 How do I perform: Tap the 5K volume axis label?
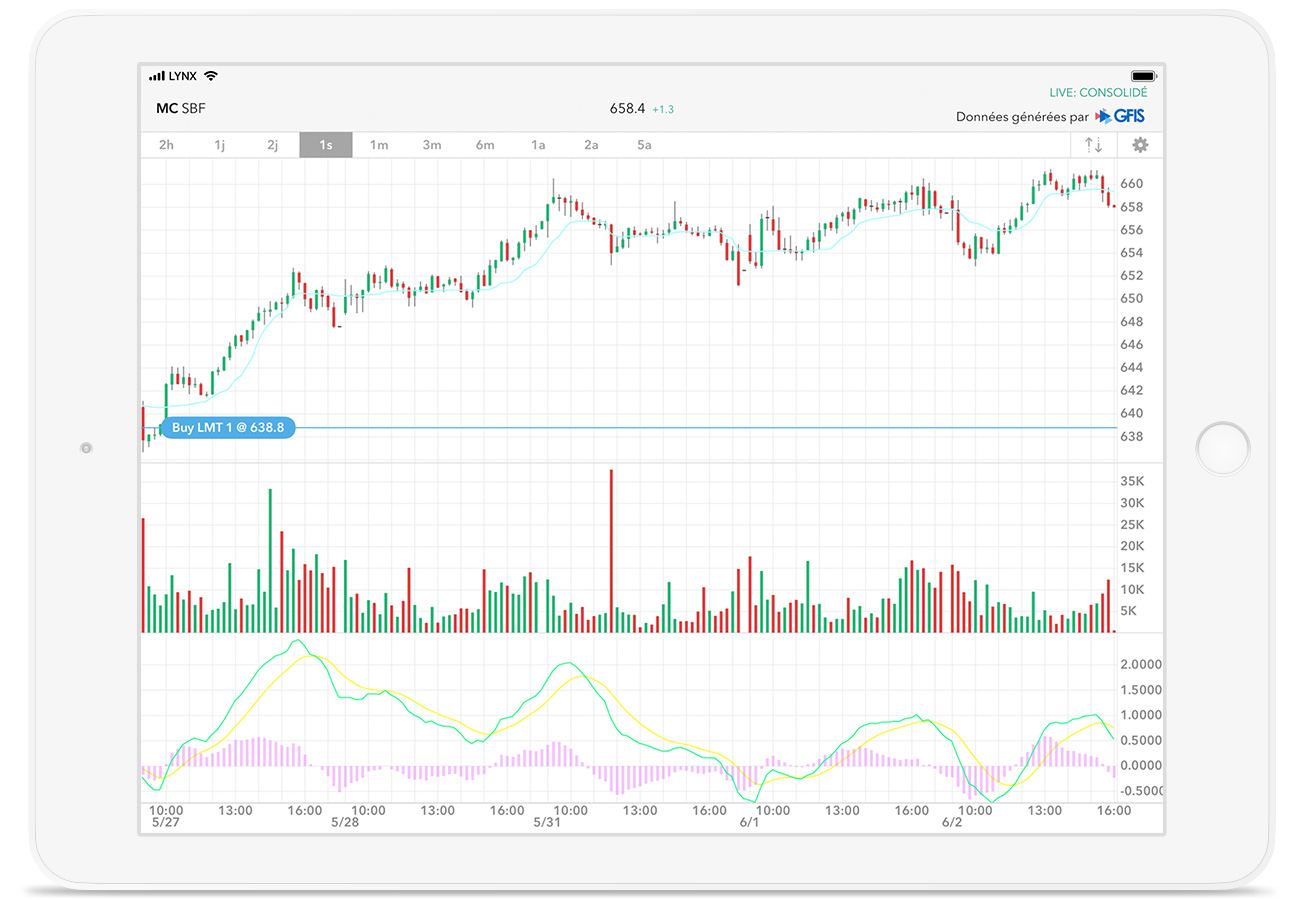(1128, 611)
